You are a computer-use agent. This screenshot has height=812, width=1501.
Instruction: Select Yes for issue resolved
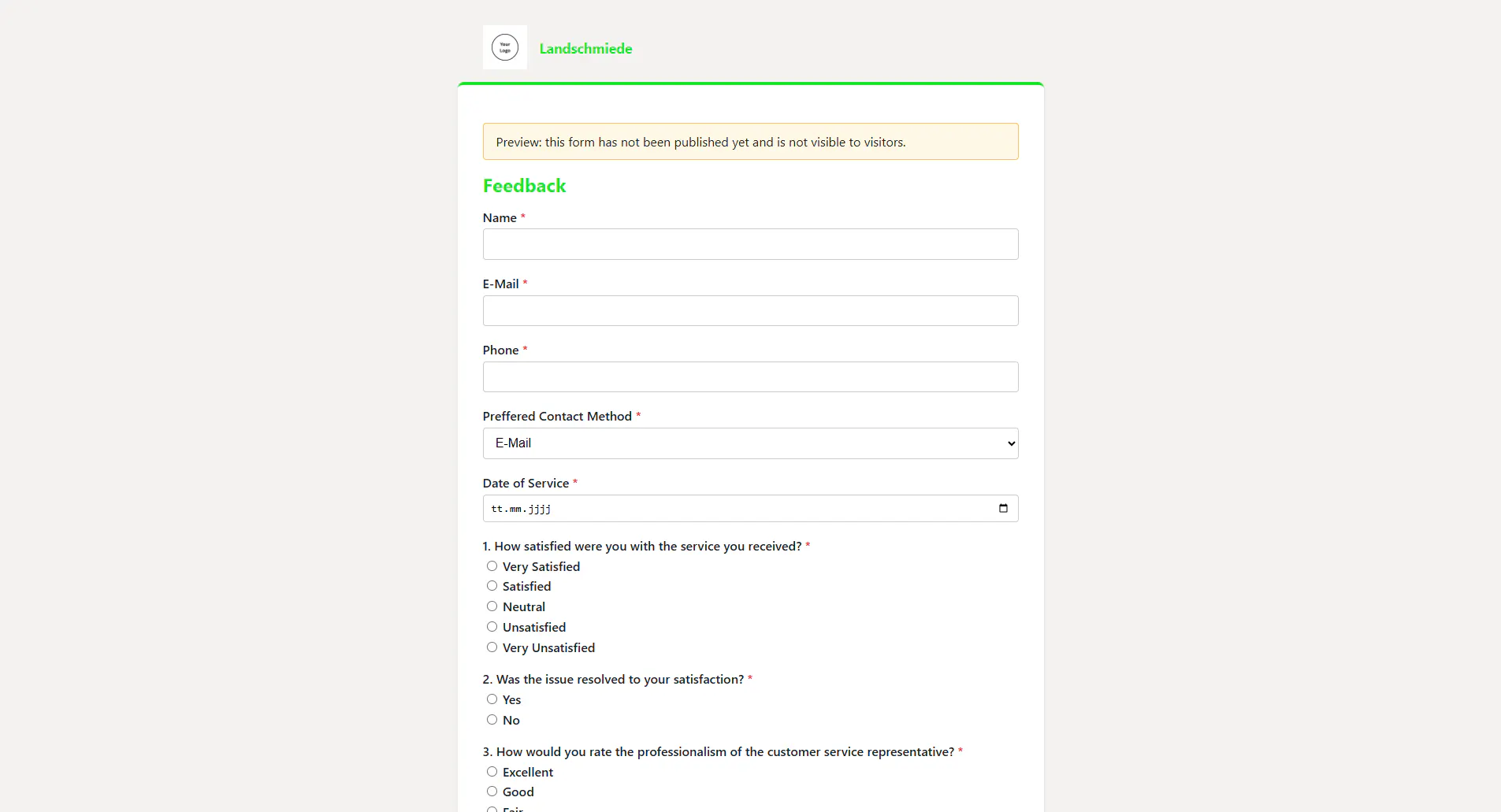pos(492,699)
